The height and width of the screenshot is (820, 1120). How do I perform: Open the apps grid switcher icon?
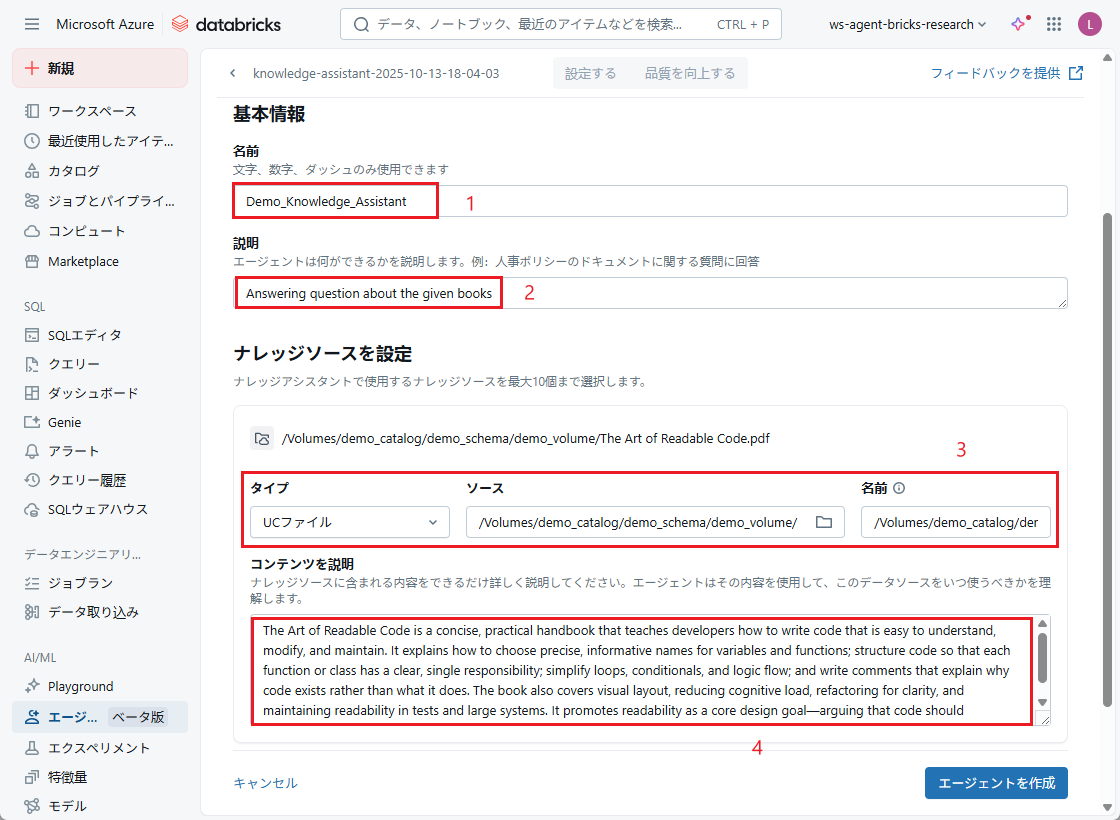1053,24
